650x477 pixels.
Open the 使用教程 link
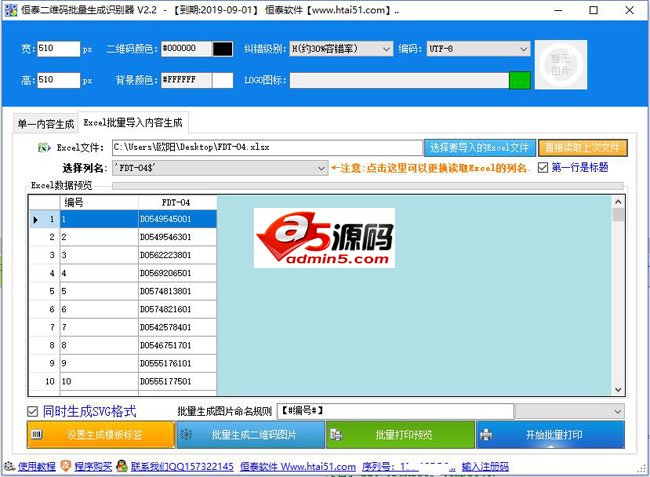click(36, 467)
